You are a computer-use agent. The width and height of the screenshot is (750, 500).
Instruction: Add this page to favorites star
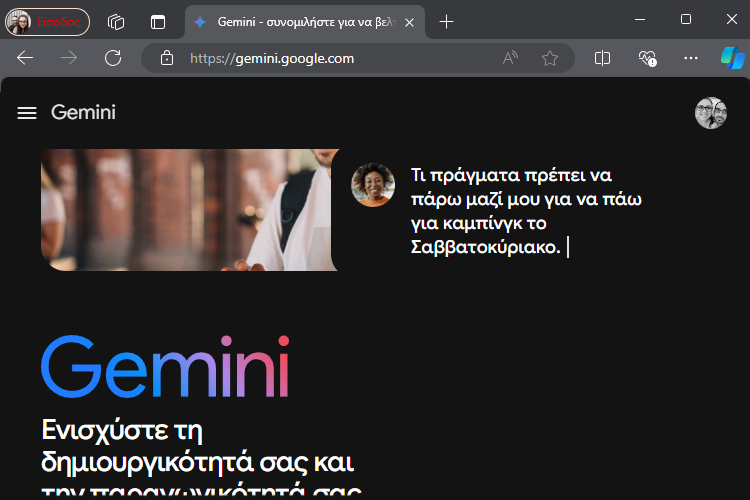550,58
